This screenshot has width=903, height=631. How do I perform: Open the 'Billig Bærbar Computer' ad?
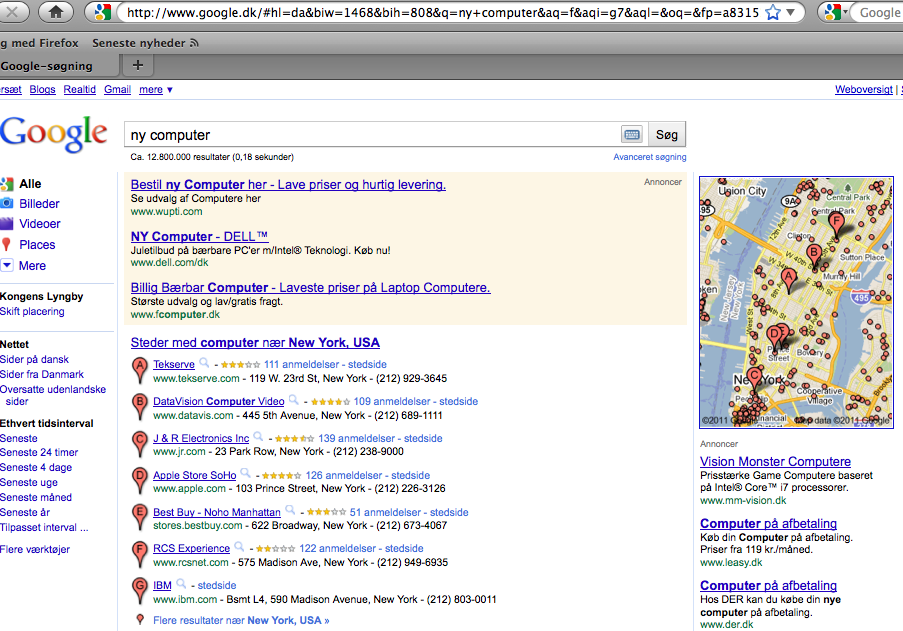(x=310, y=288)
